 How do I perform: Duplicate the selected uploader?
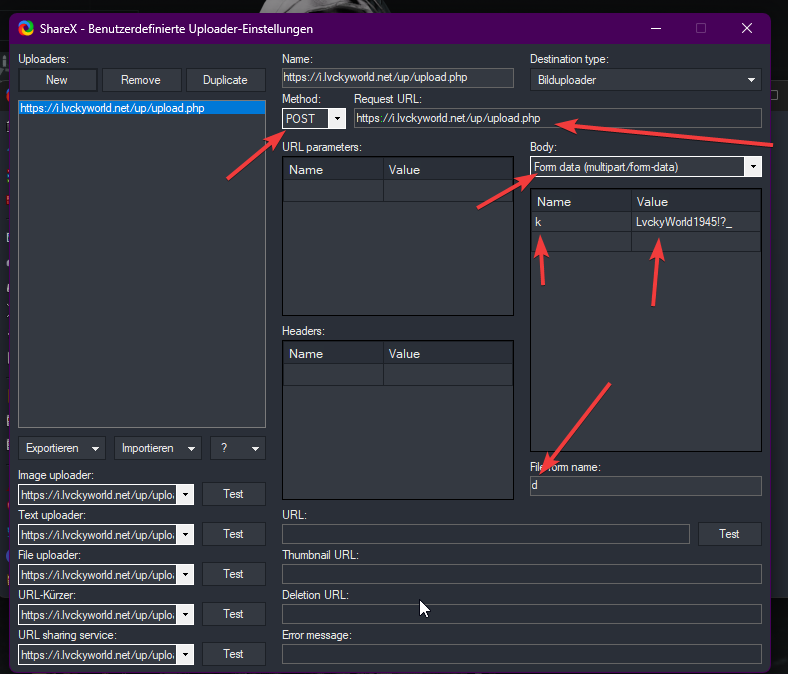(225, 80)
